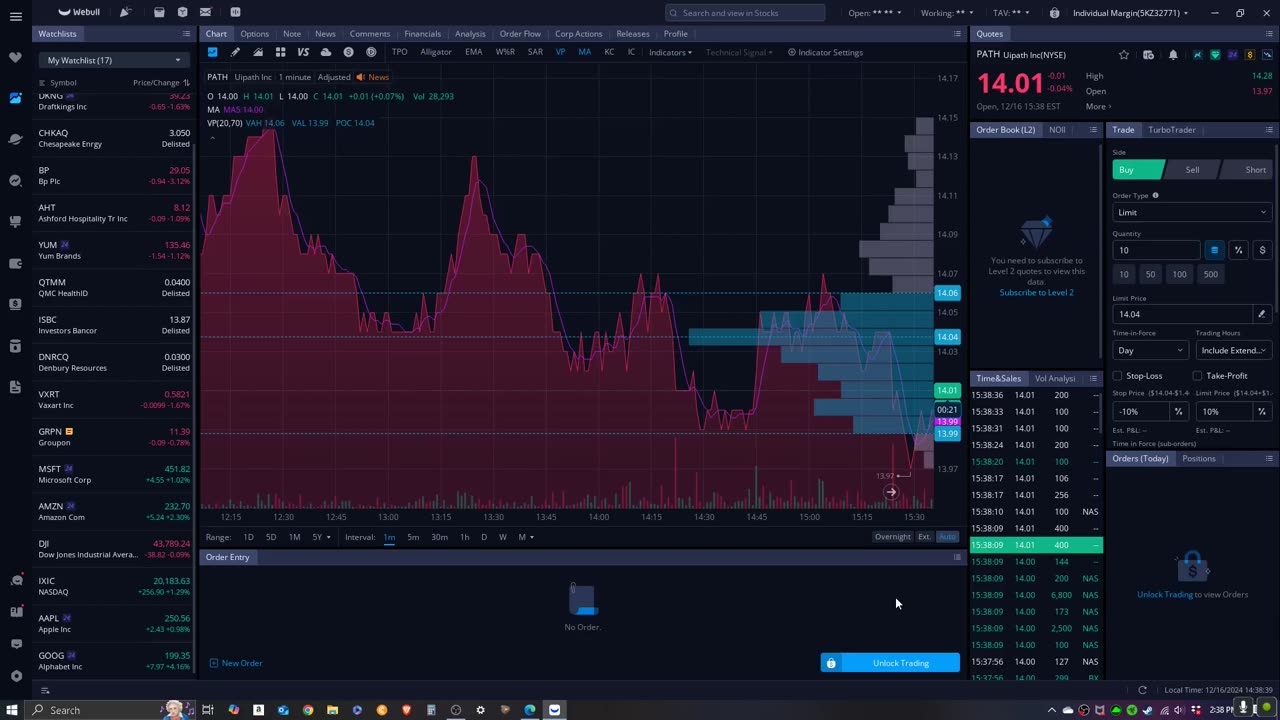This screenshot has height=720, width=1280.
Task: Open the Webull main hamburger menu
Action: coord(15,16)
